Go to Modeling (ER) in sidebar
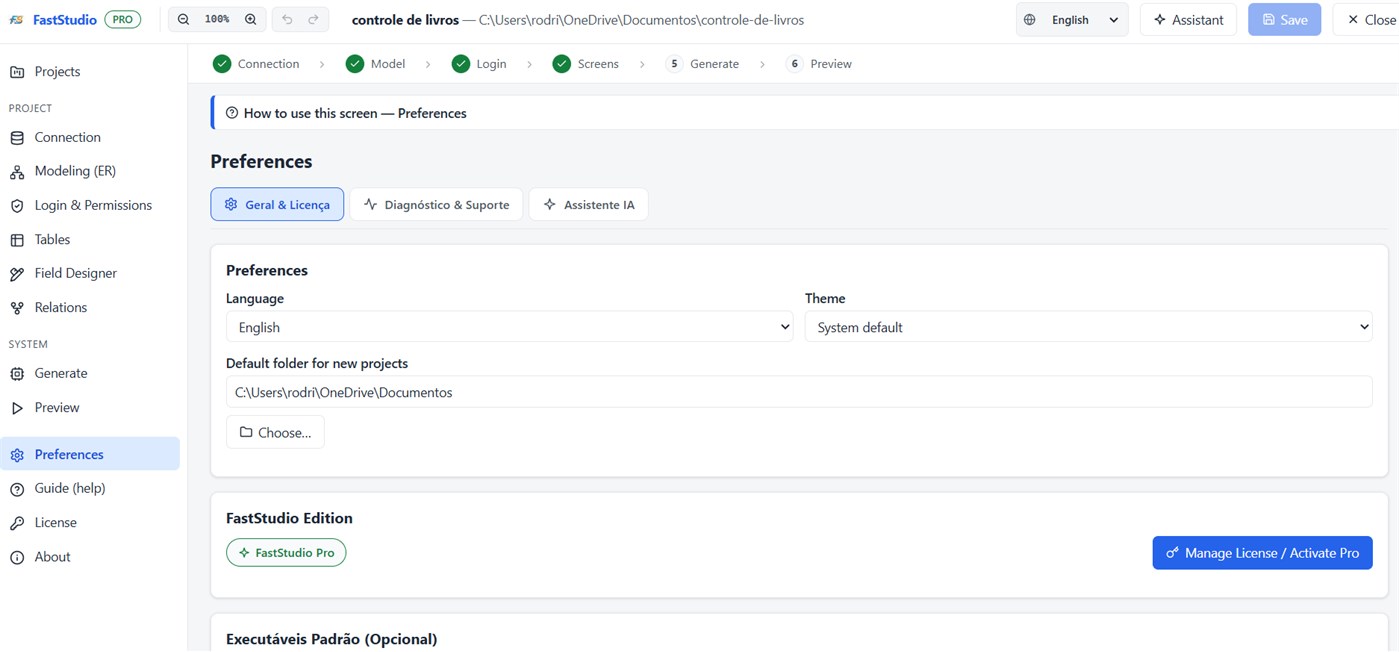The width and height of the screenshot is (1399, 652). [90, 171]
